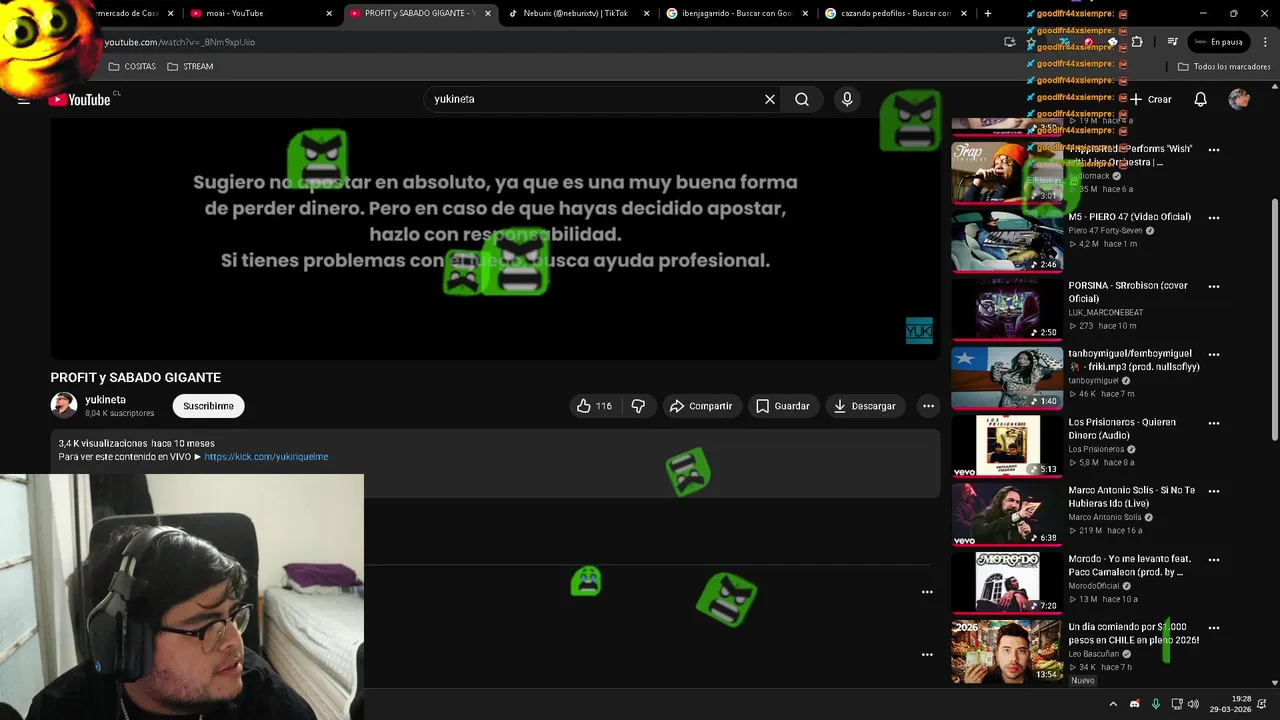This screenshot has height=720, width=1280.
Task: Click the Suscribirme button
Action: pos(208,406)
